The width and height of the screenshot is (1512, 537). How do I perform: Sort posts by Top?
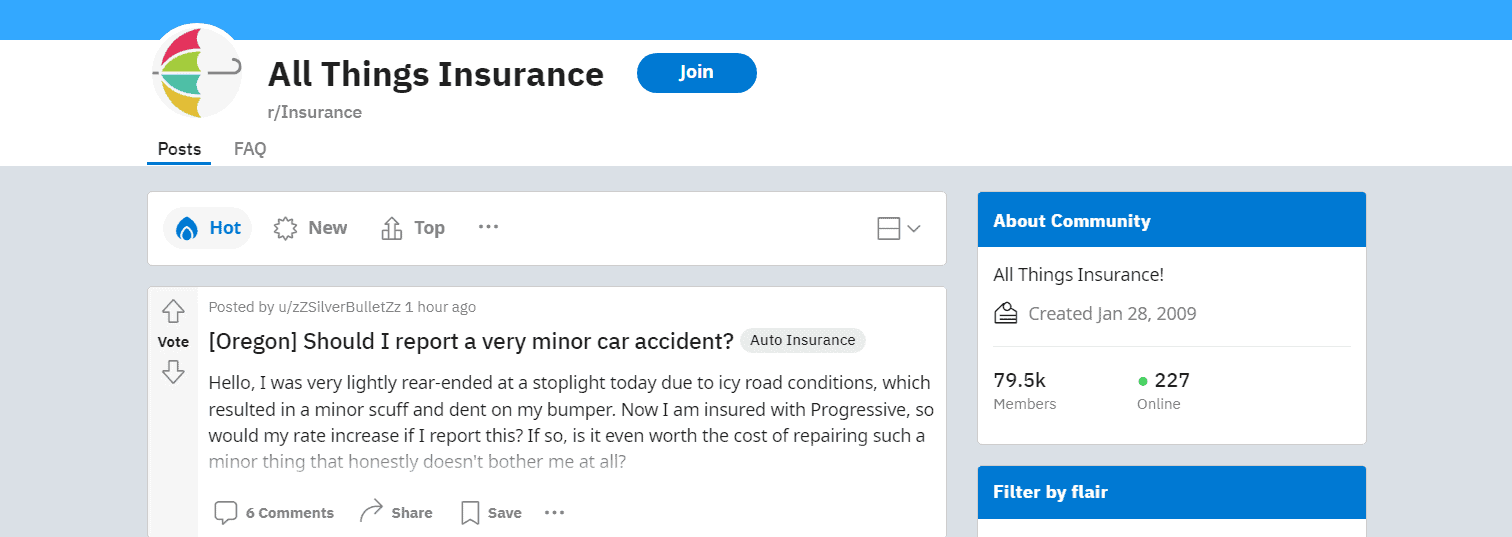[413, 228]
